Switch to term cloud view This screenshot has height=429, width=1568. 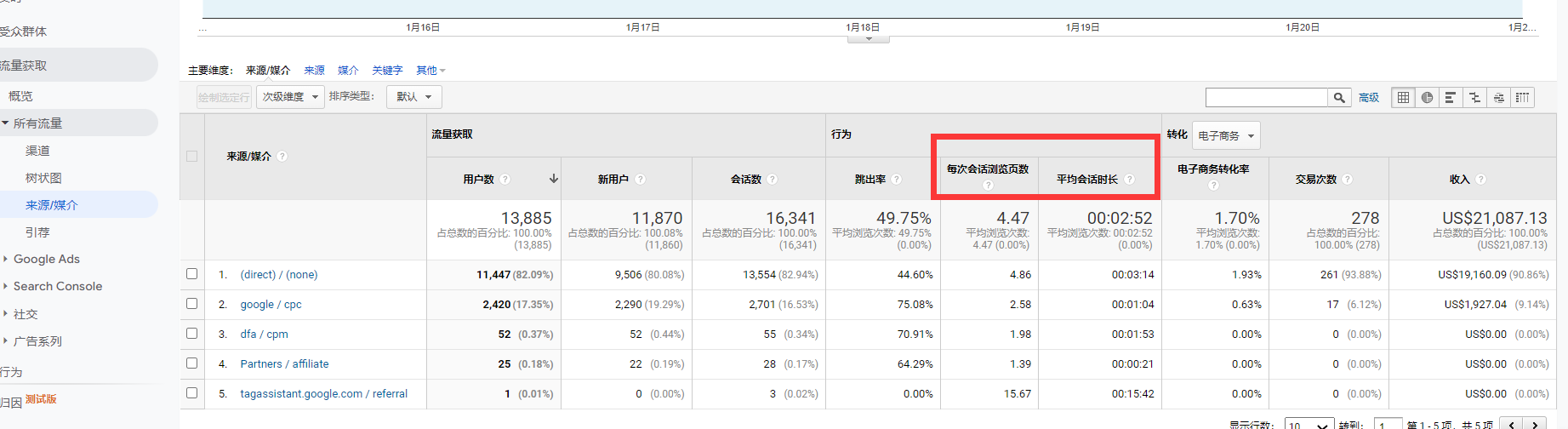coord(1498,97)
